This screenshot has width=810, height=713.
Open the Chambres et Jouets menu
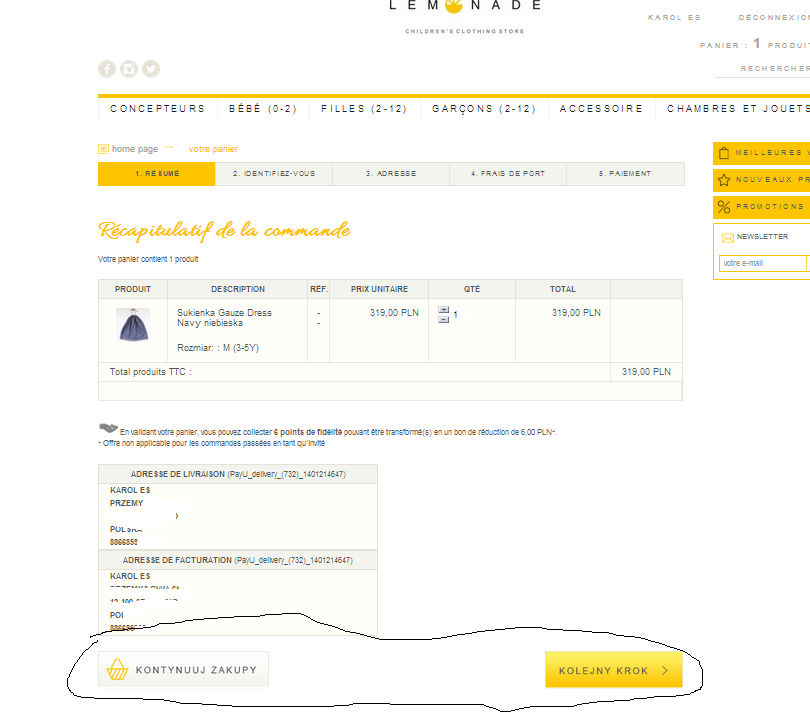pyautogui.click(x=738, y=108)
